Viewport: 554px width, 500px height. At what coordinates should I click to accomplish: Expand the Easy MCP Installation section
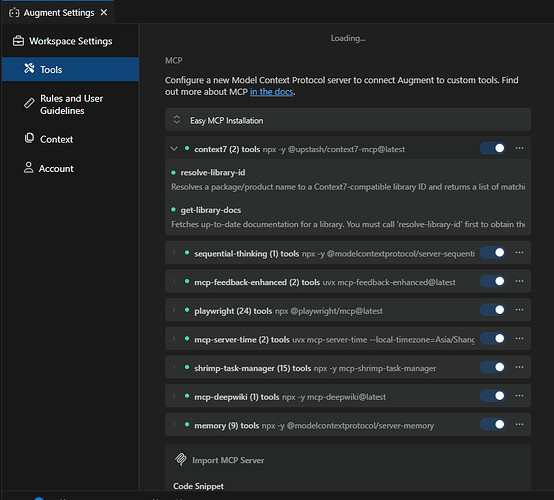[177, 120]
